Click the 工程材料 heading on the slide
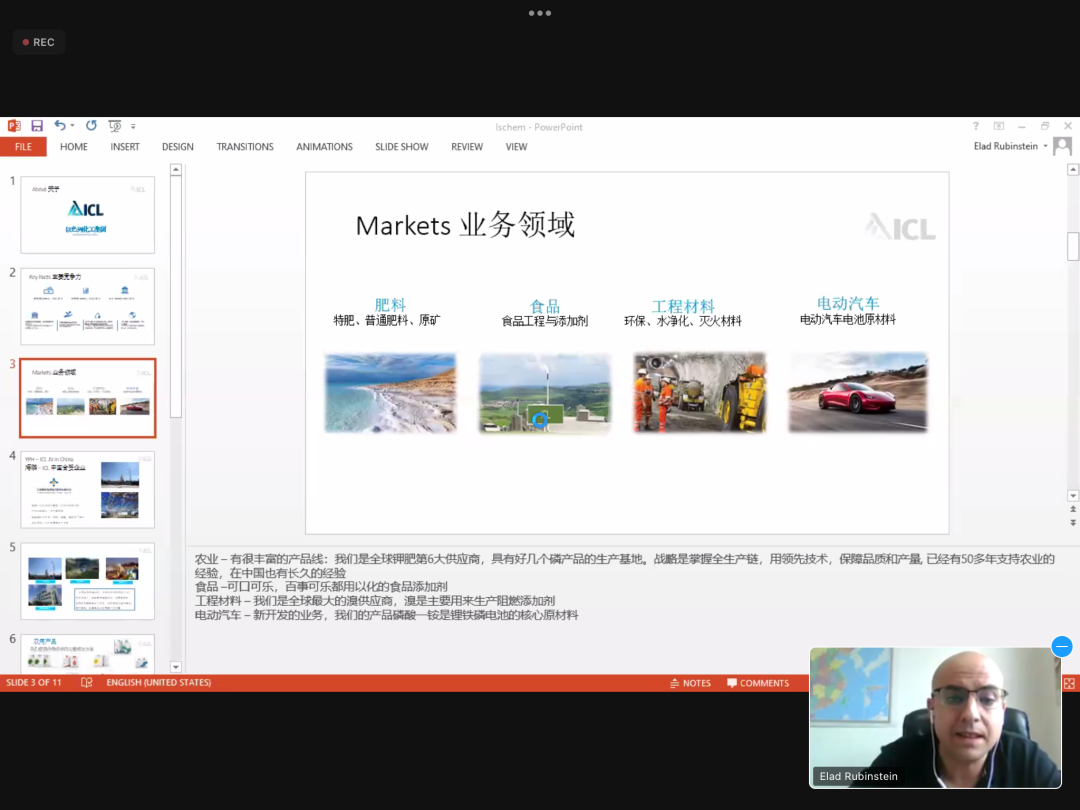Image resolution: width=1080 pixels, height=810 pixels. pos(683,306)
